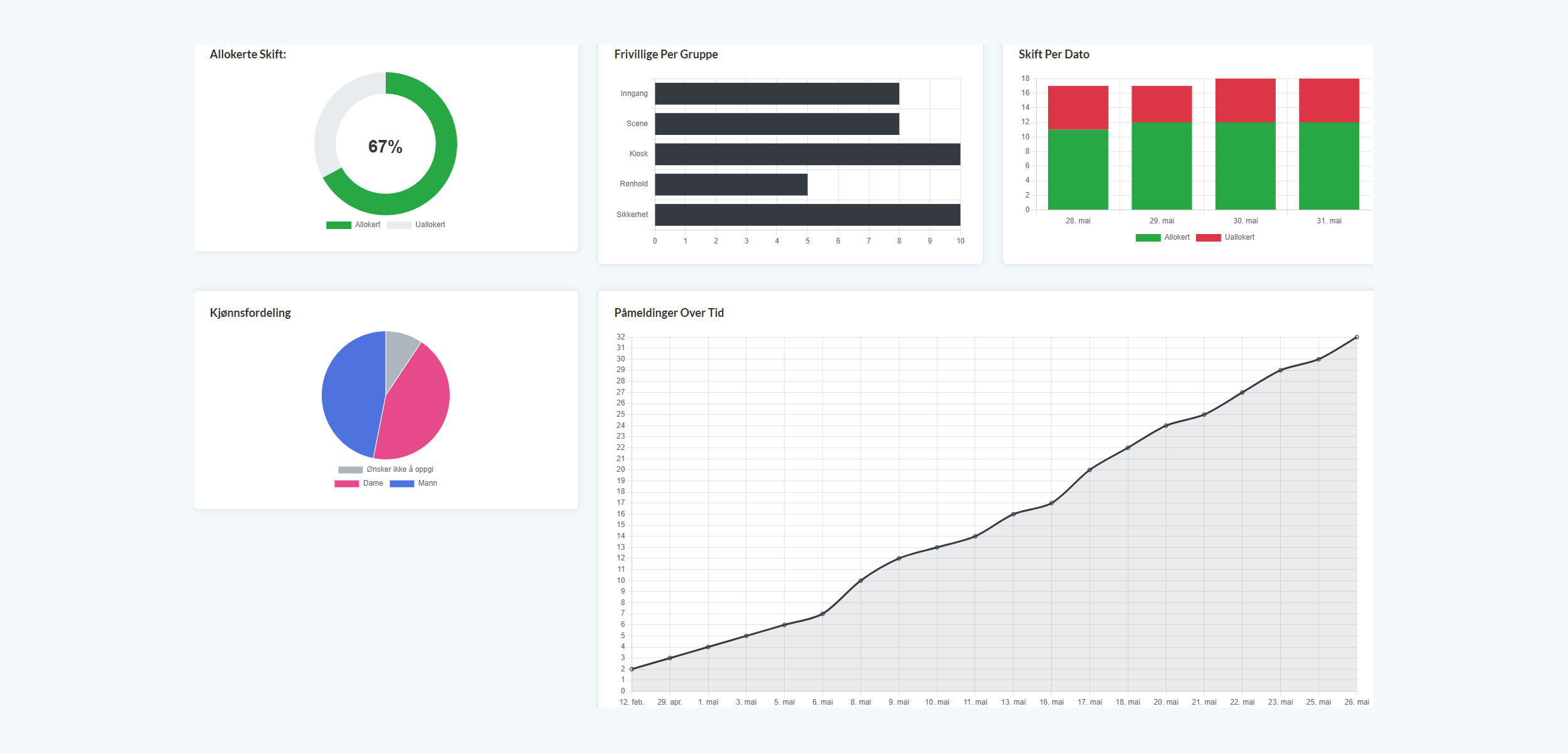The width and height of the screenshot is (1568, 753).
Task: Click the Renhold bar in group chart
Action: click(731, 184)
